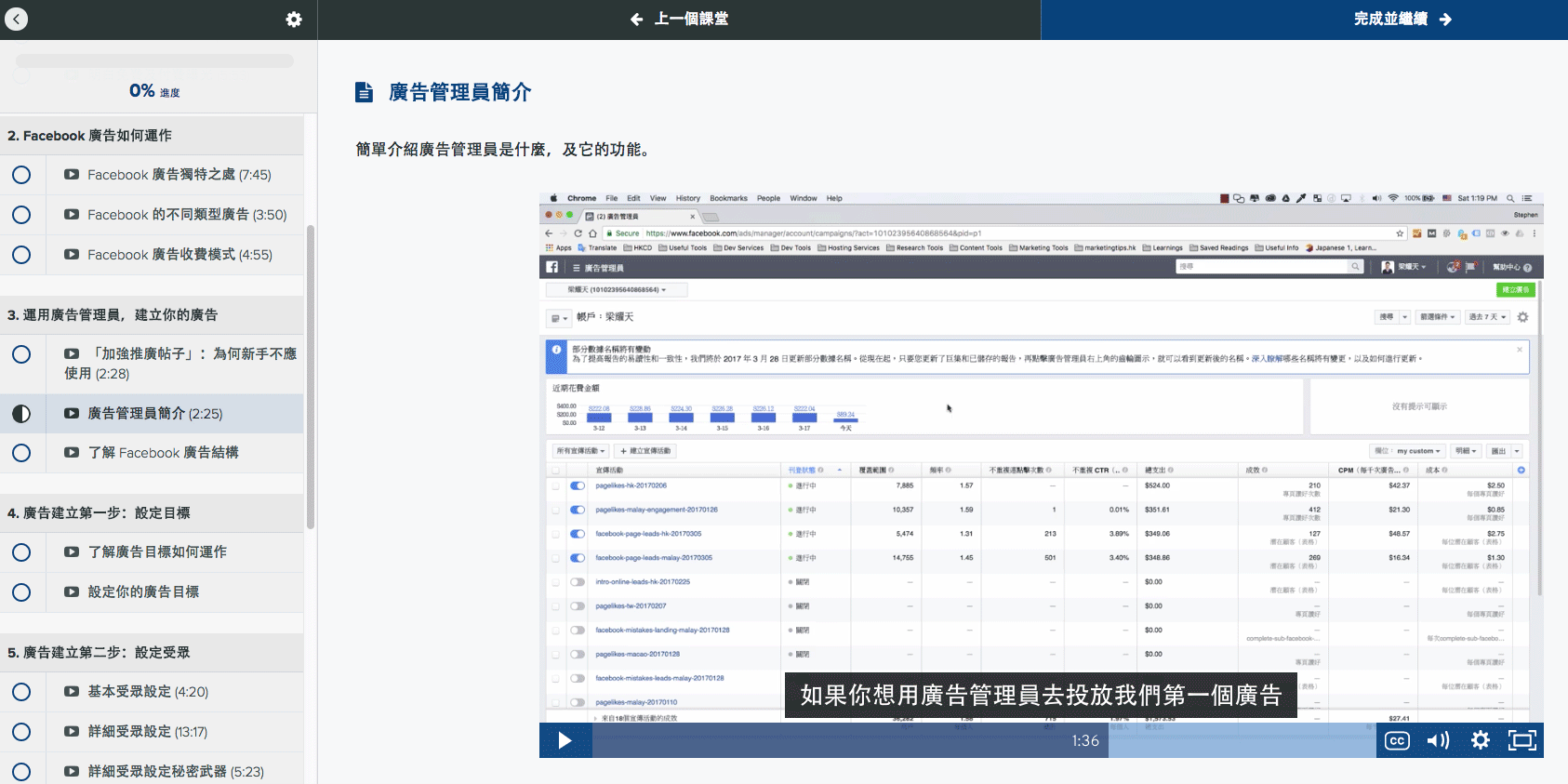
Task: Open File menu in the video menubar
Action: coord(611,198)
